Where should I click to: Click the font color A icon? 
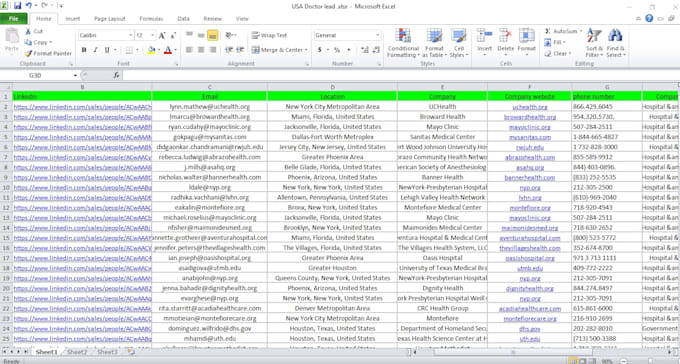168,50
